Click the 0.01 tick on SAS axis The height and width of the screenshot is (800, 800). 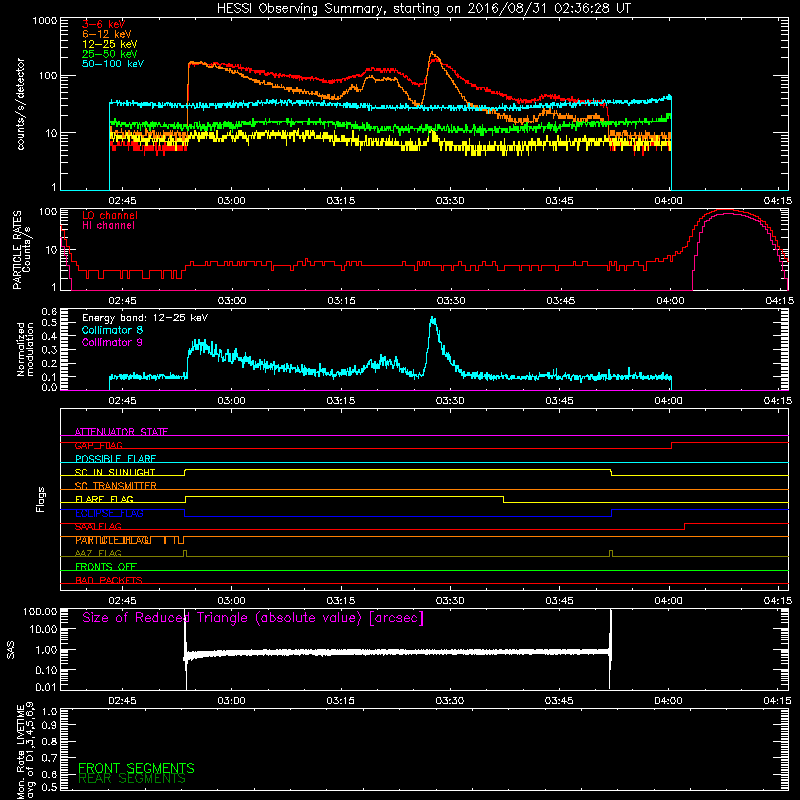[x=46, y=687]
